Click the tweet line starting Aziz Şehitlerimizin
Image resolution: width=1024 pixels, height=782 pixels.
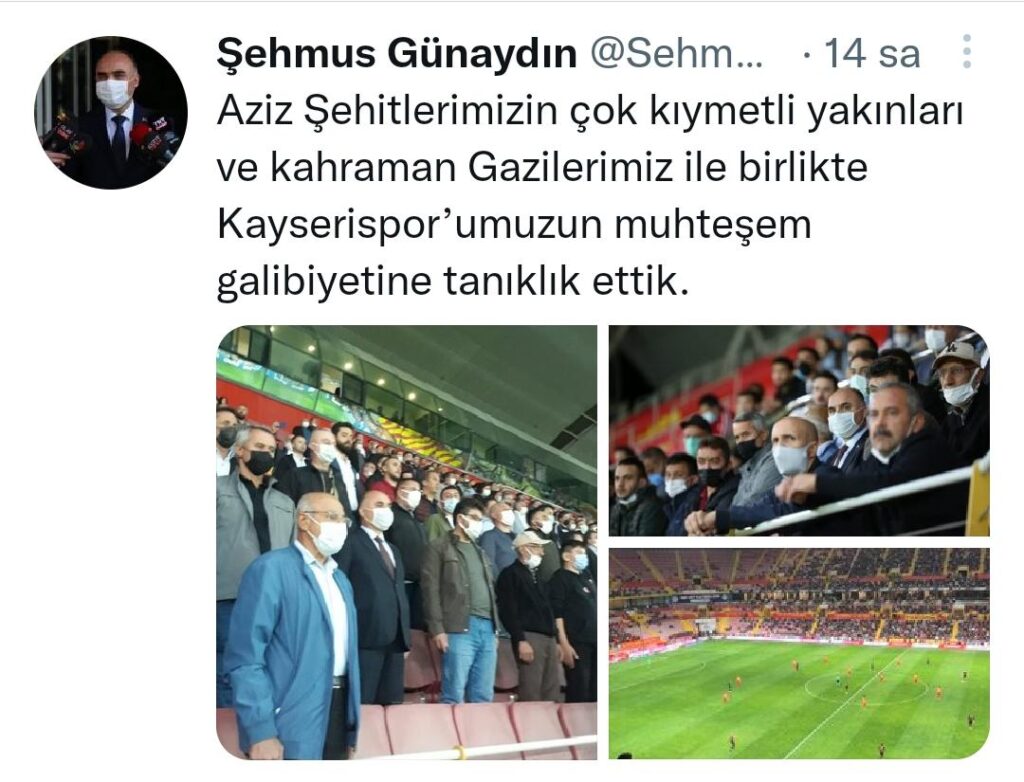click(590, 112)
